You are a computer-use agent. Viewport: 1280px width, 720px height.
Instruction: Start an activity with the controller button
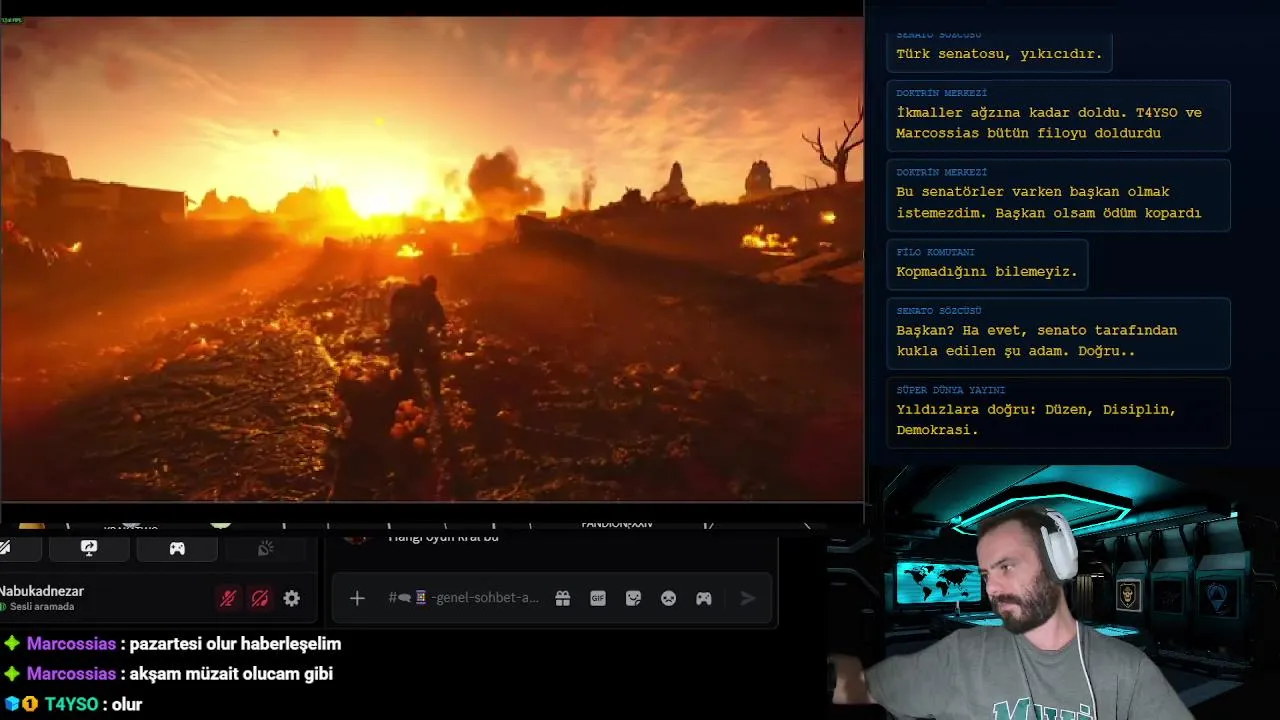tap(177, 548)
